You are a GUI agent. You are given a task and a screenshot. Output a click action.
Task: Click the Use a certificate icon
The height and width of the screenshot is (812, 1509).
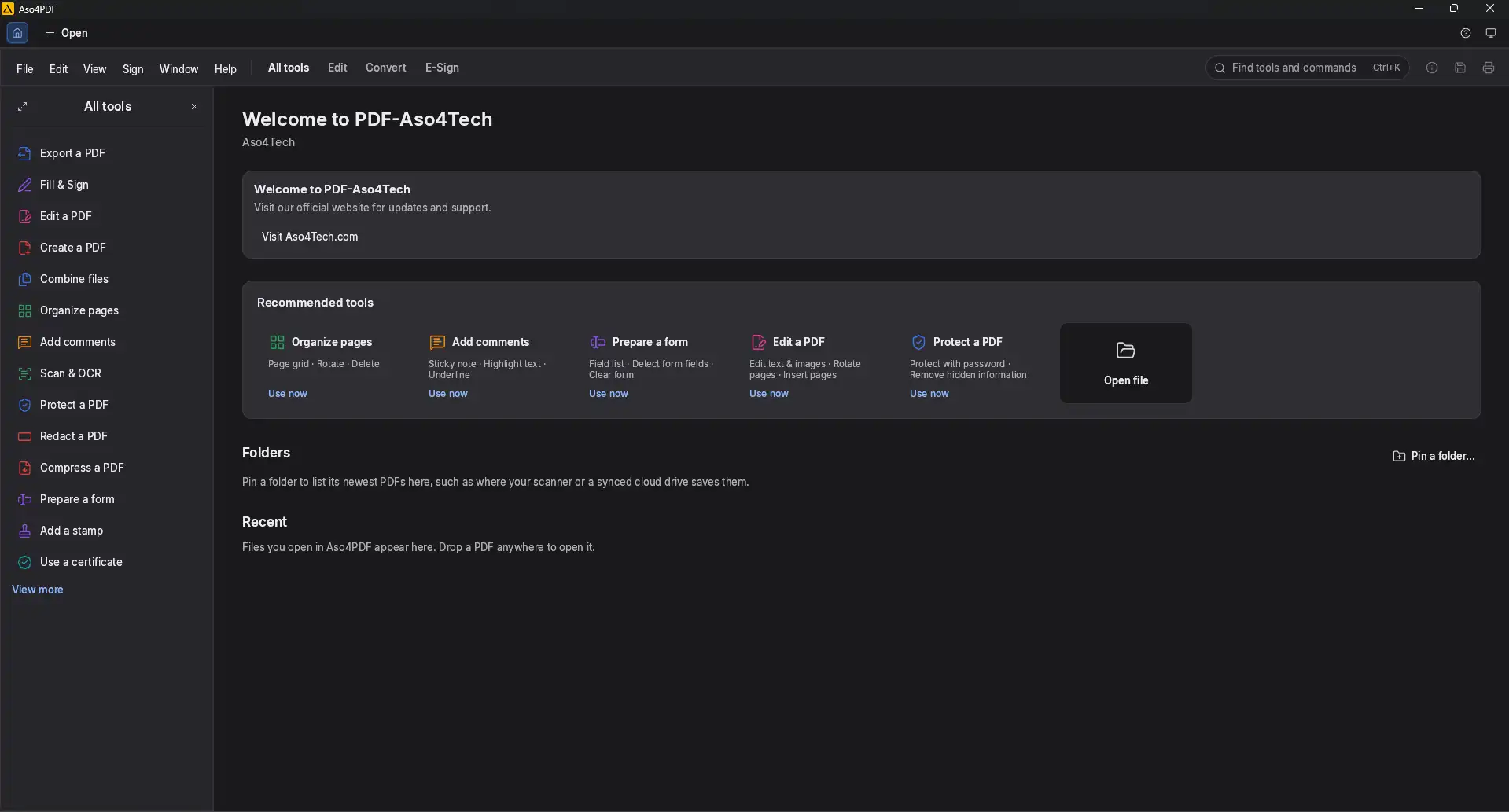25,562
